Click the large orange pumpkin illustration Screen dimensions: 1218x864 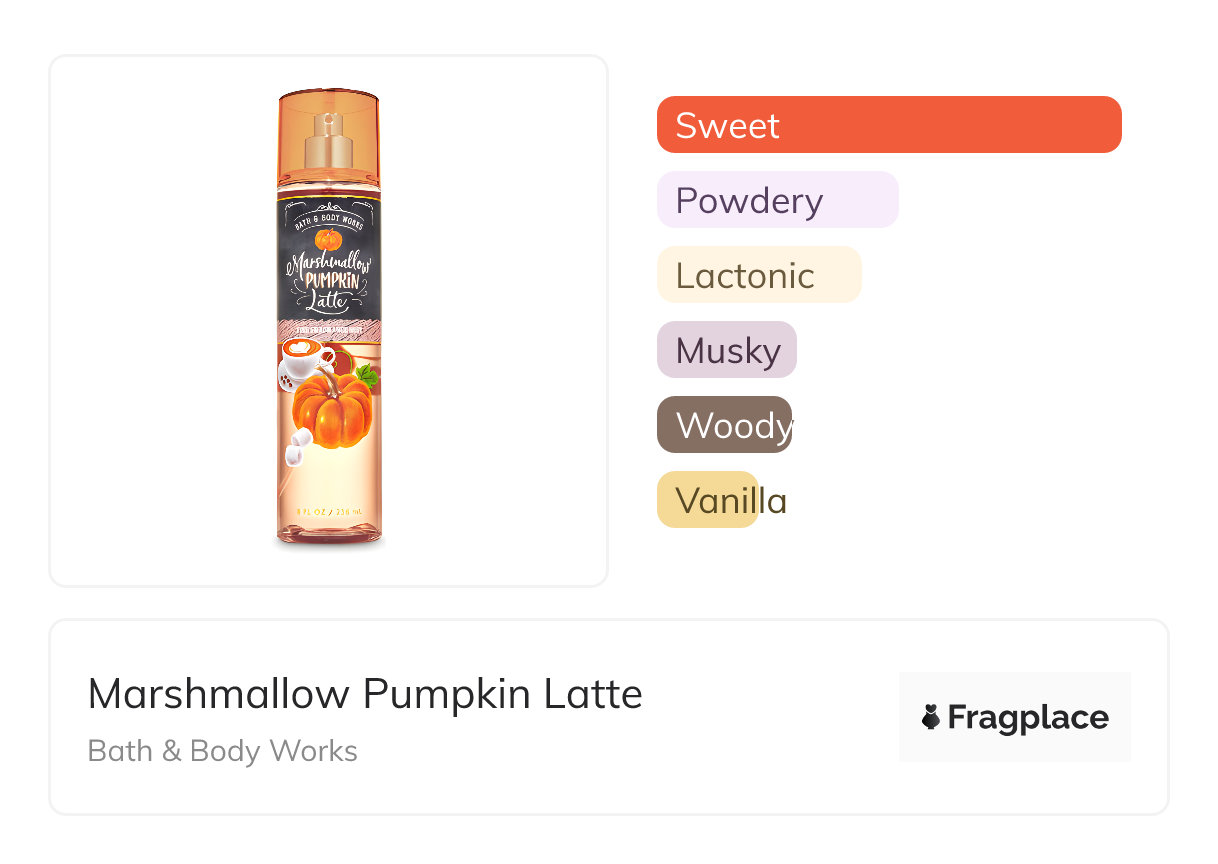pos(331,410)
